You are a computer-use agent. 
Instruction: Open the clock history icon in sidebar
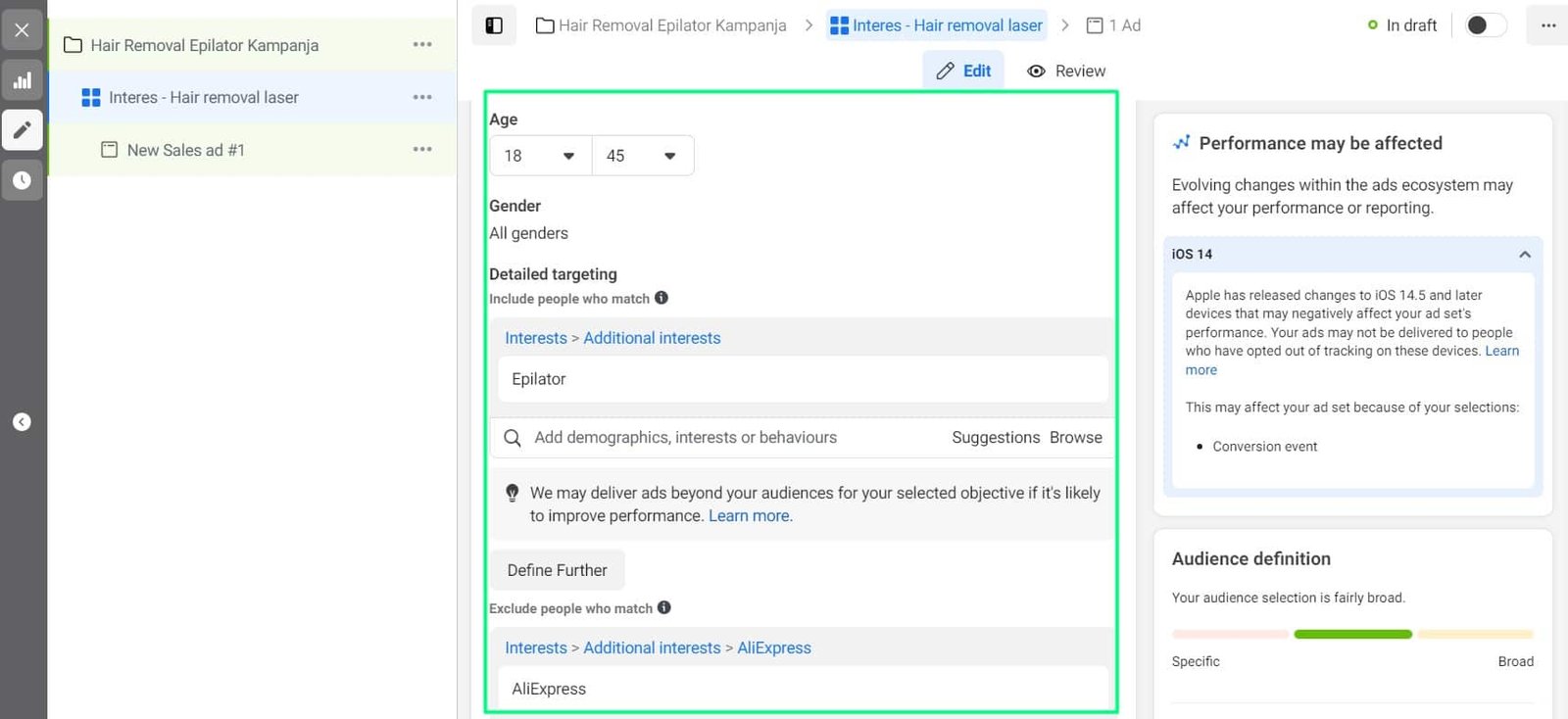coord(22,180)
